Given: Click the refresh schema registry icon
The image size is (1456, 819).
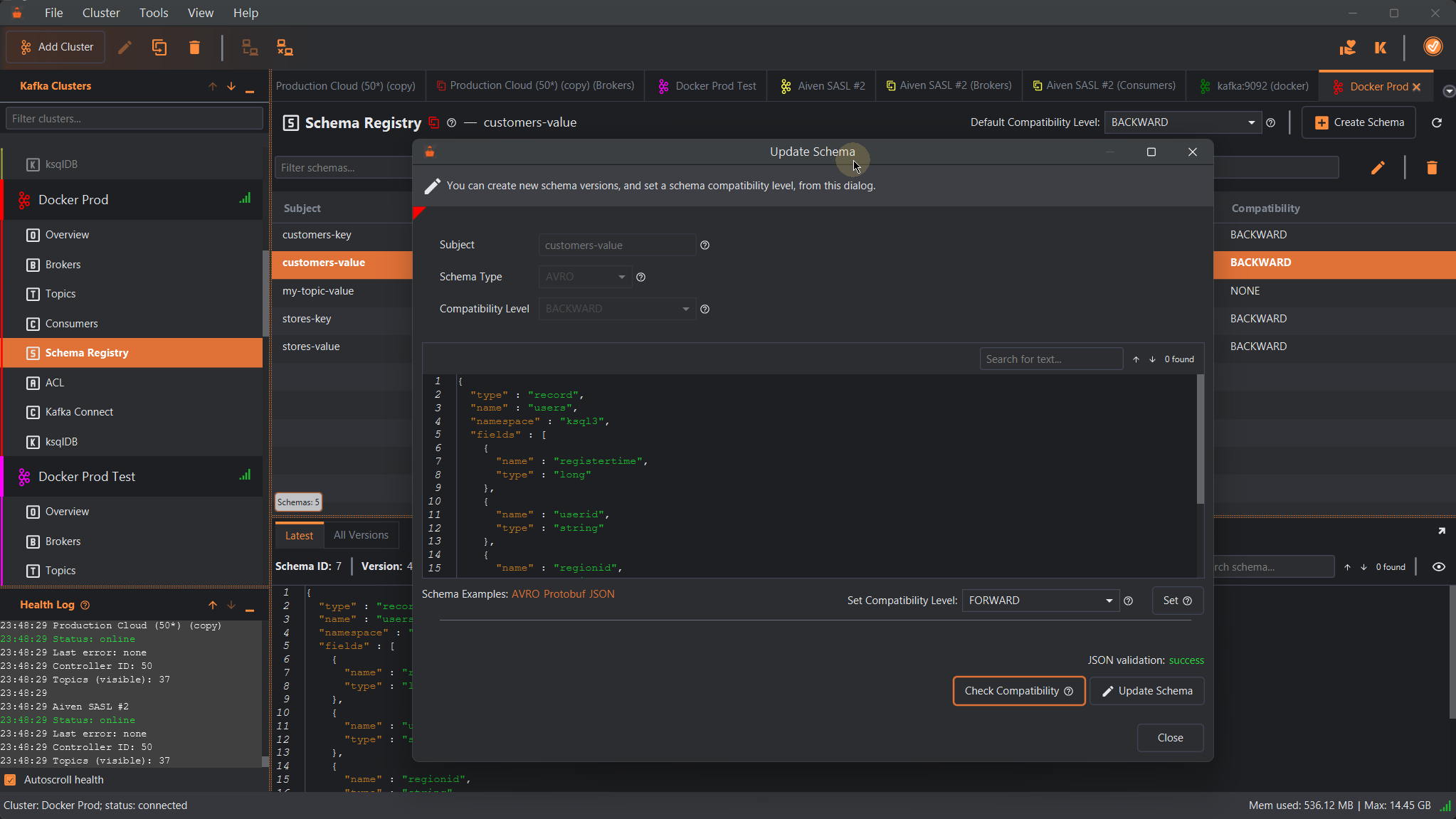Looking at the screenshot, I should click(x=1436, y=122).
